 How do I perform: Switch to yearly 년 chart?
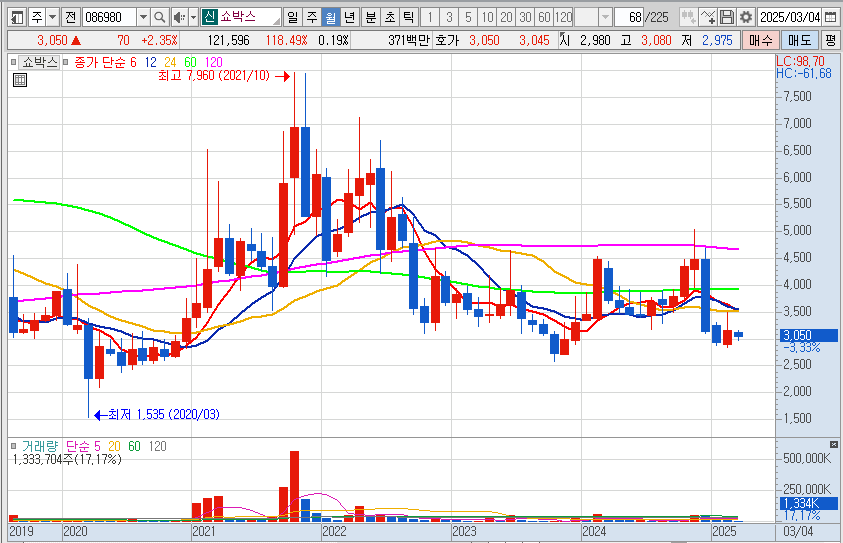point(350,18)
